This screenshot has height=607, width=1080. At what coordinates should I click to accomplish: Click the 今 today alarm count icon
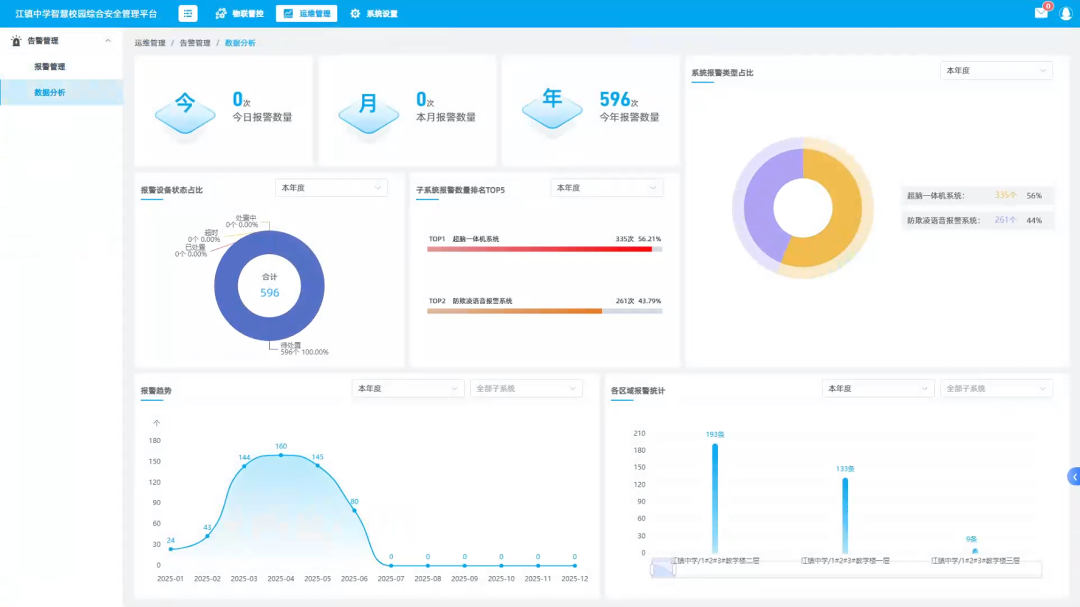coord(185,106)
